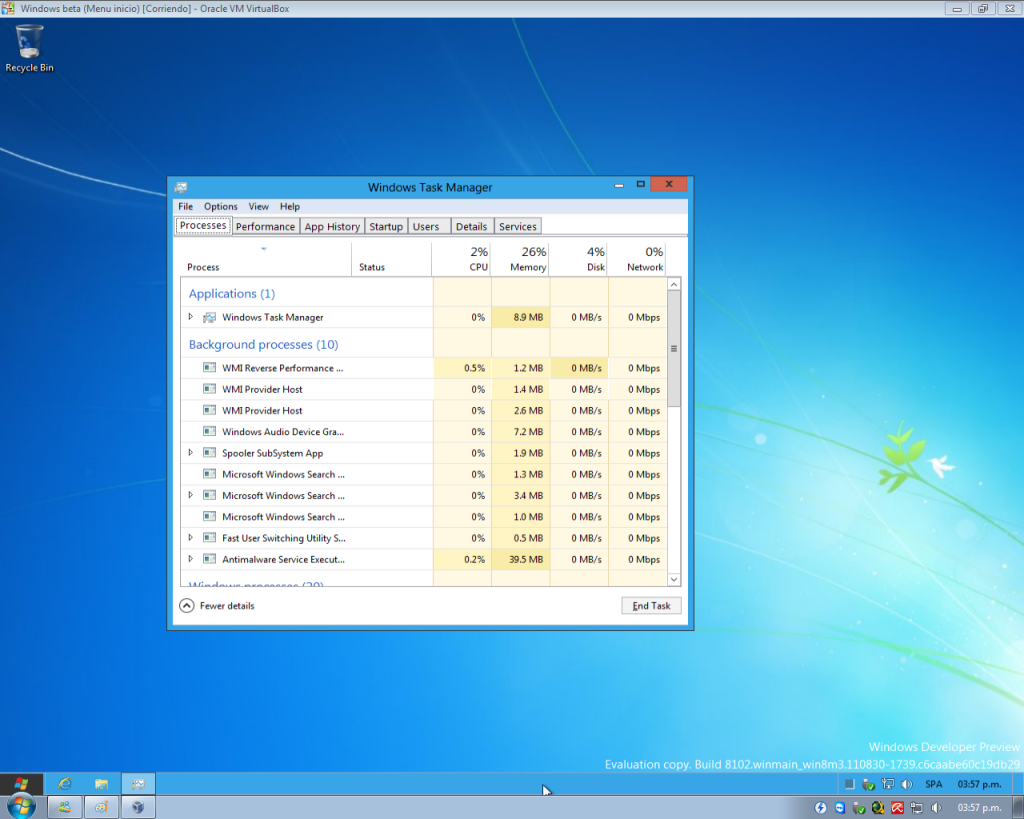The width and height of the screenshot is (1024, 819).
Task: Switch to the Startup tab
Action: [x=386, y=227]
